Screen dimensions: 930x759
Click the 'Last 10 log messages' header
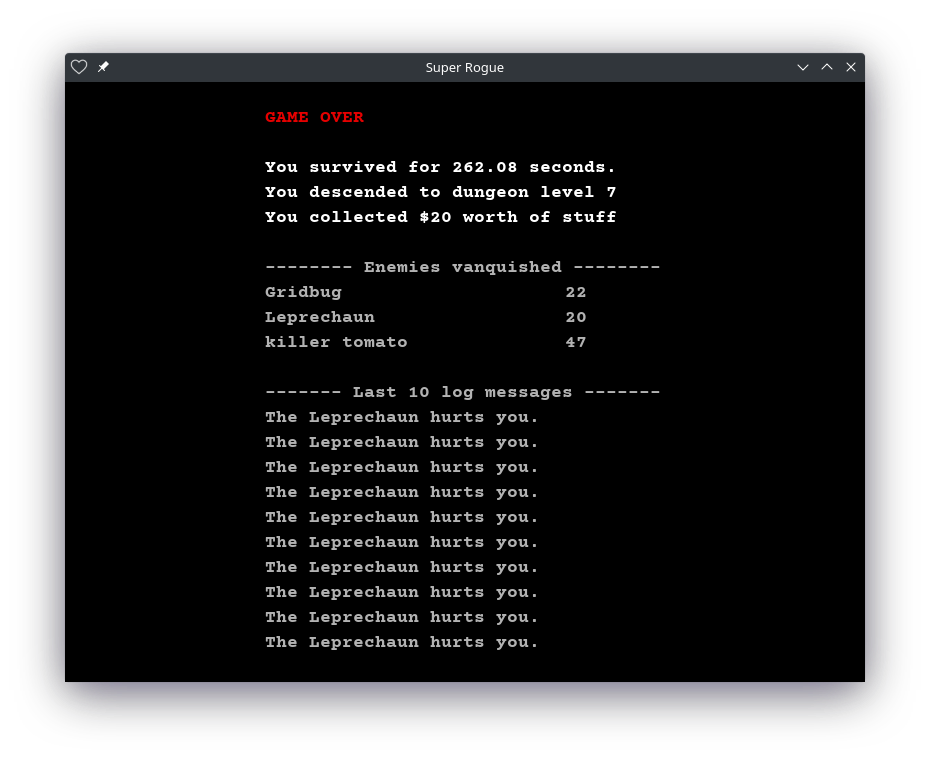tap(463, 392)
